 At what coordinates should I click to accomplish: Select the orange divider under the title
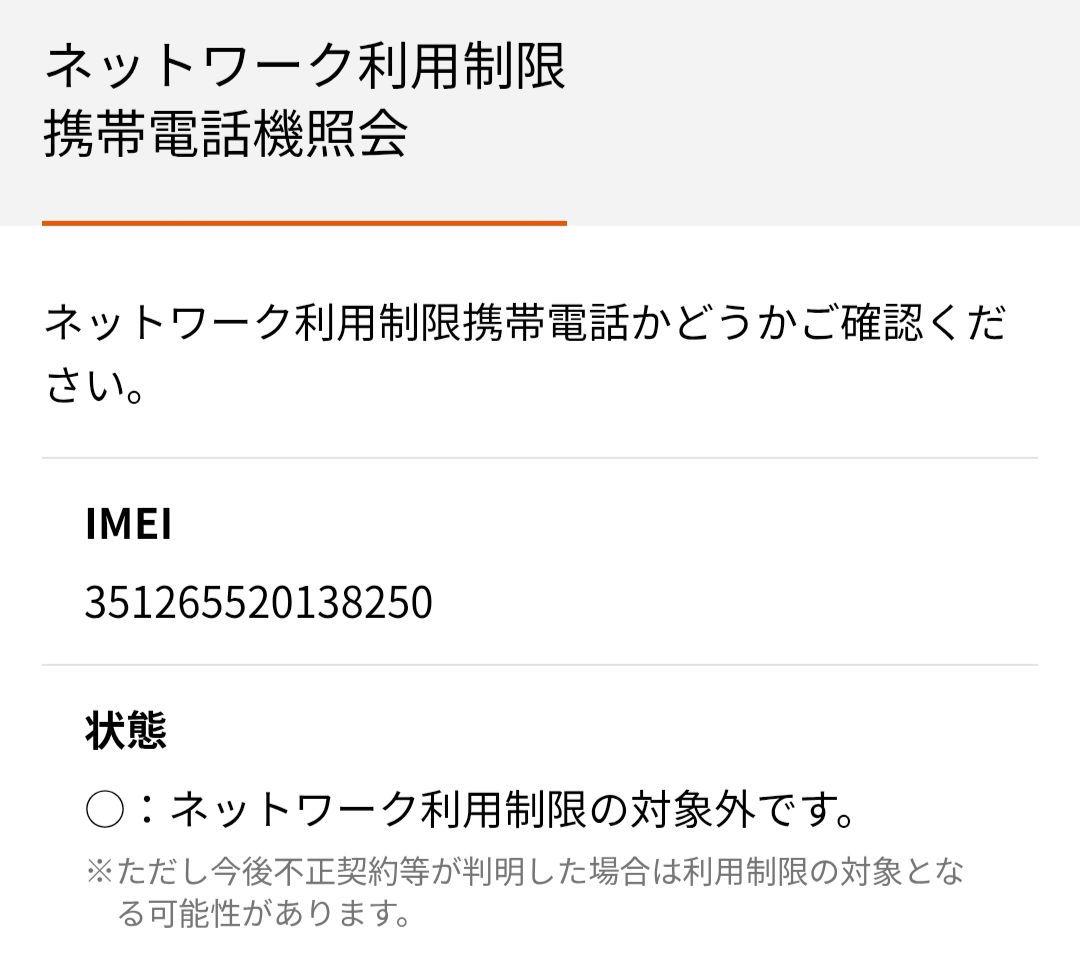tap(305, 225)
